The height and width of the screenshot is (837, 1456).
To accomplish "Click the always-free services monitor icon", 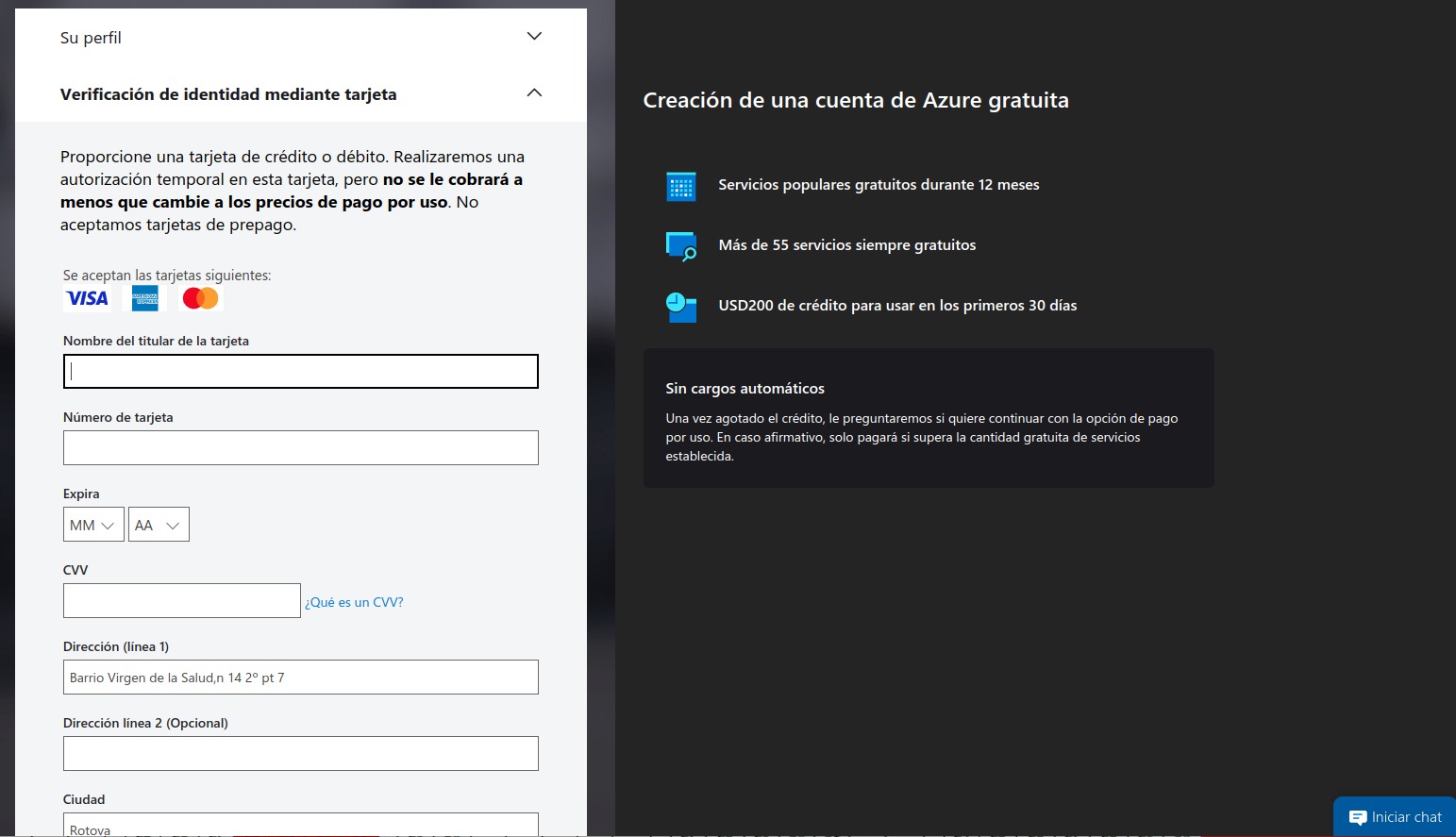I will pos(680,246).
